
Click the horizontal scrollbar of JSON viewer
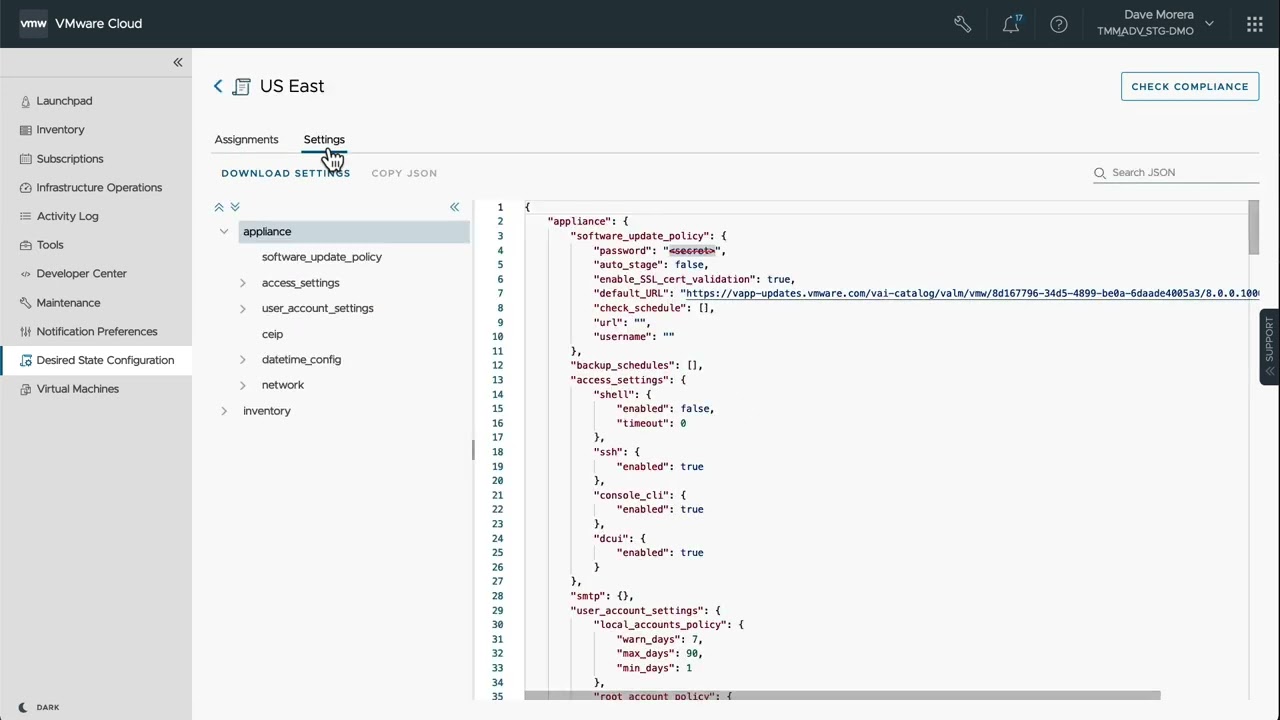coord(842,695)
